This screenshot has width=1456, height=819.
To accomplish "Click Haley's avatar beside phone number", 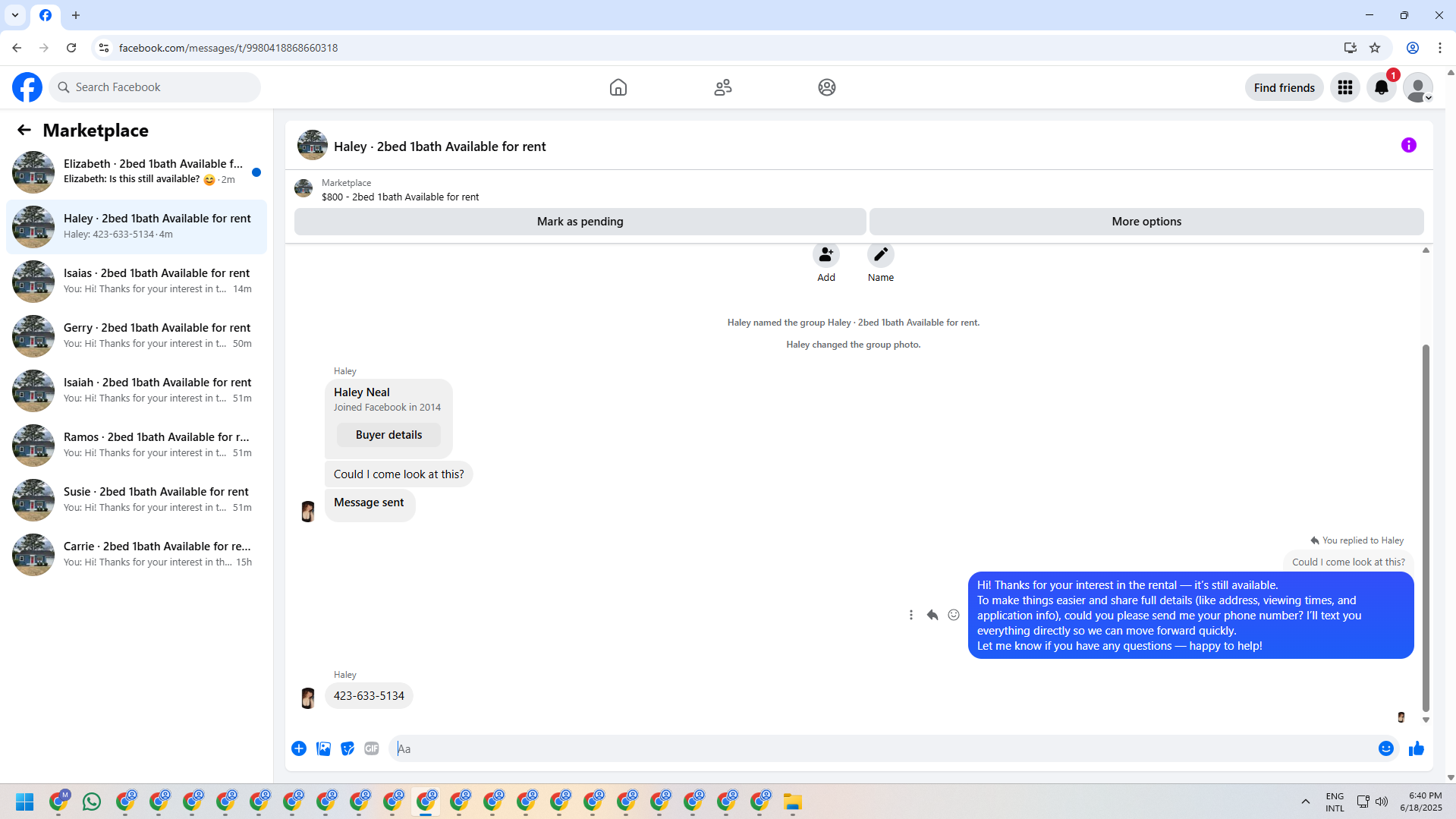I will point(308,698).
